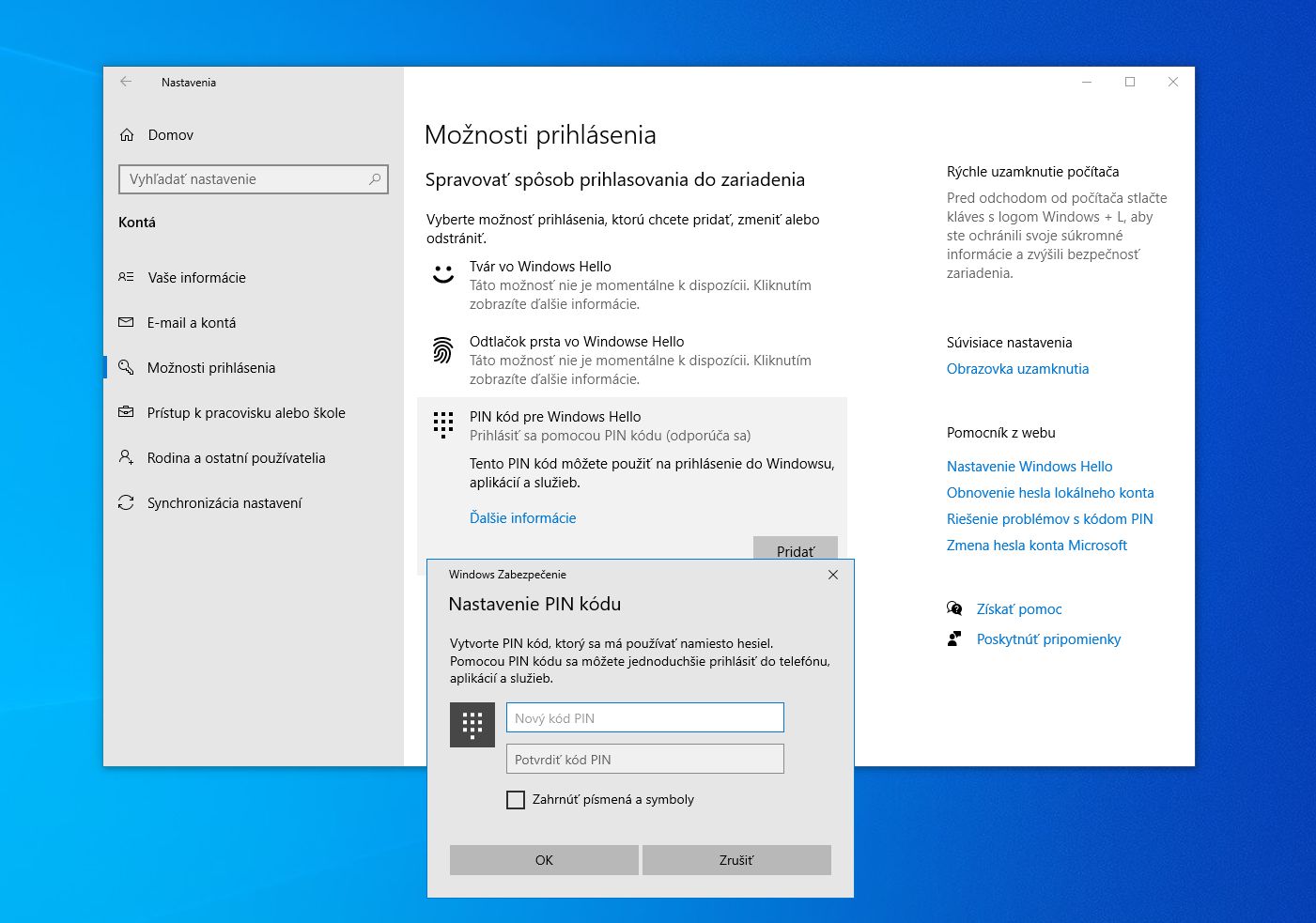Open Nastavenie Windows Hello help link

pos(1030,466)
